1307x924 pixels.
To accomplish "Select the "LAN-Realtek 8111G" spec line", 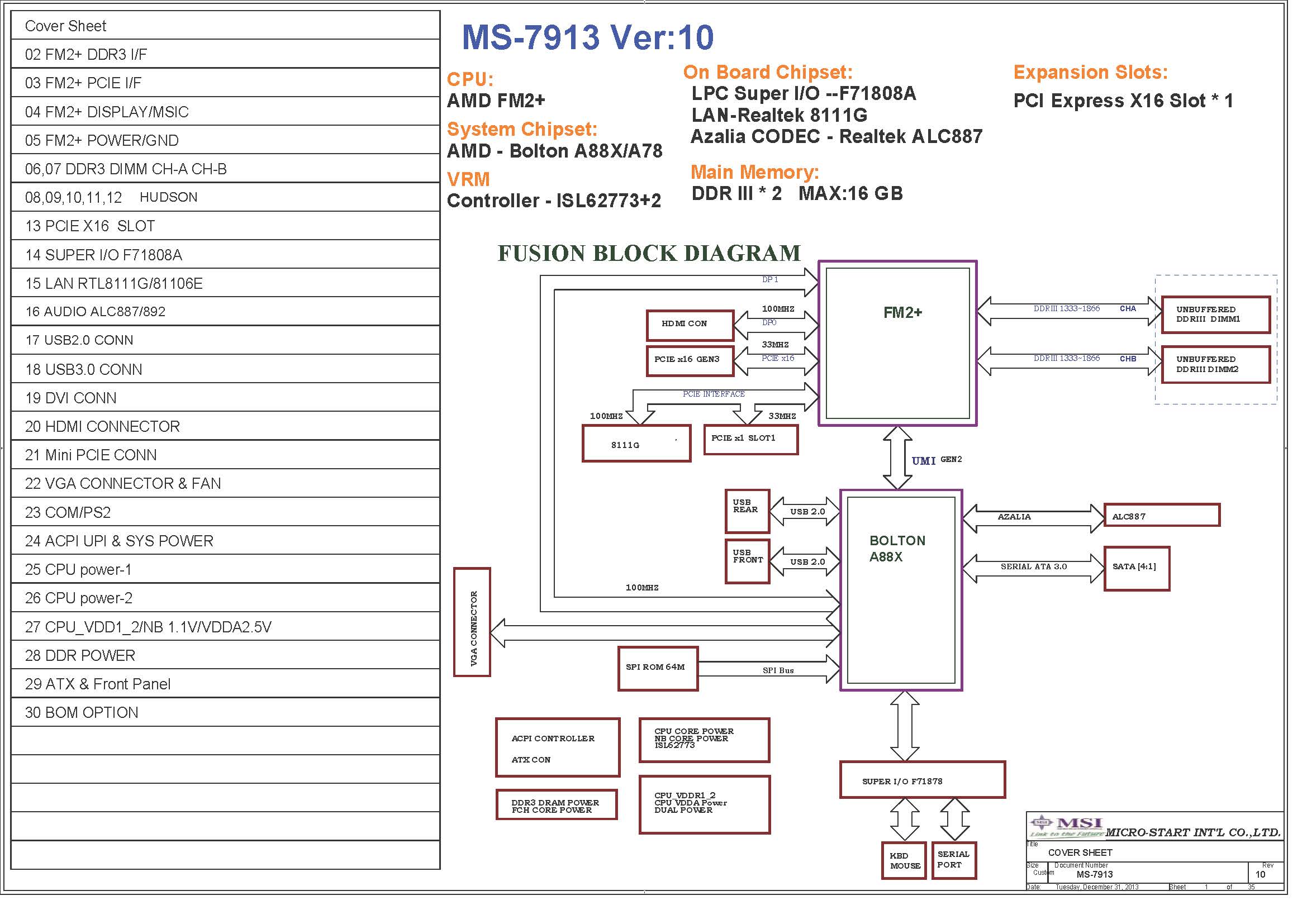I will 780,116.
